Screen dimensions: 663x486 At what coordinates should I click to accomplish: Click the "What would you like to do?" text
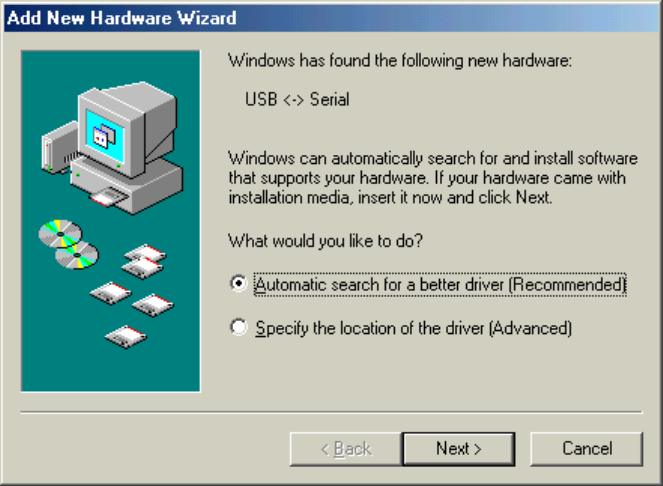[326, 241]
